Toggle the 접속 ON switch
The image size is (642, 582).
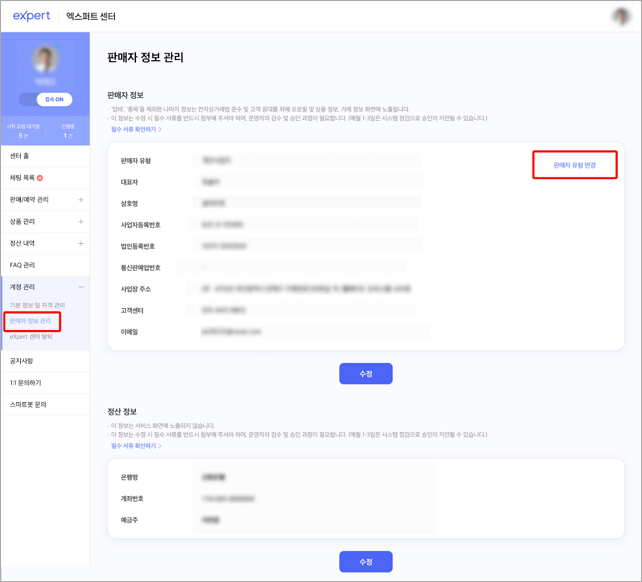click(46, 99)
